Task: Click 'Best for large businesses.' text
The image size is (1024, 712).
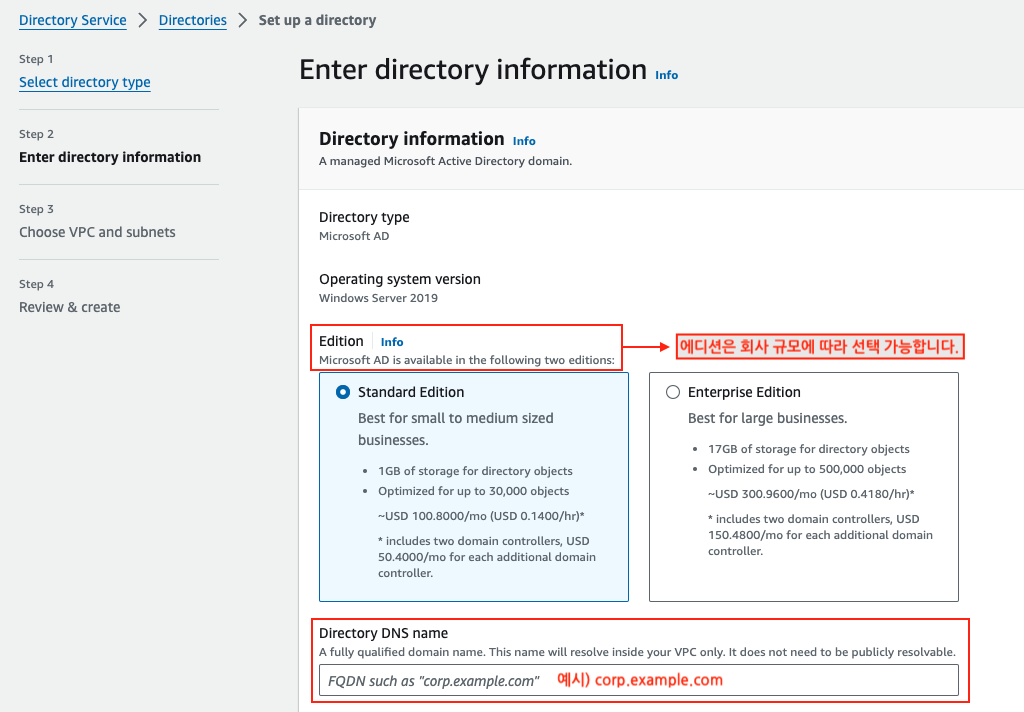Action: [x=767, y=418]
